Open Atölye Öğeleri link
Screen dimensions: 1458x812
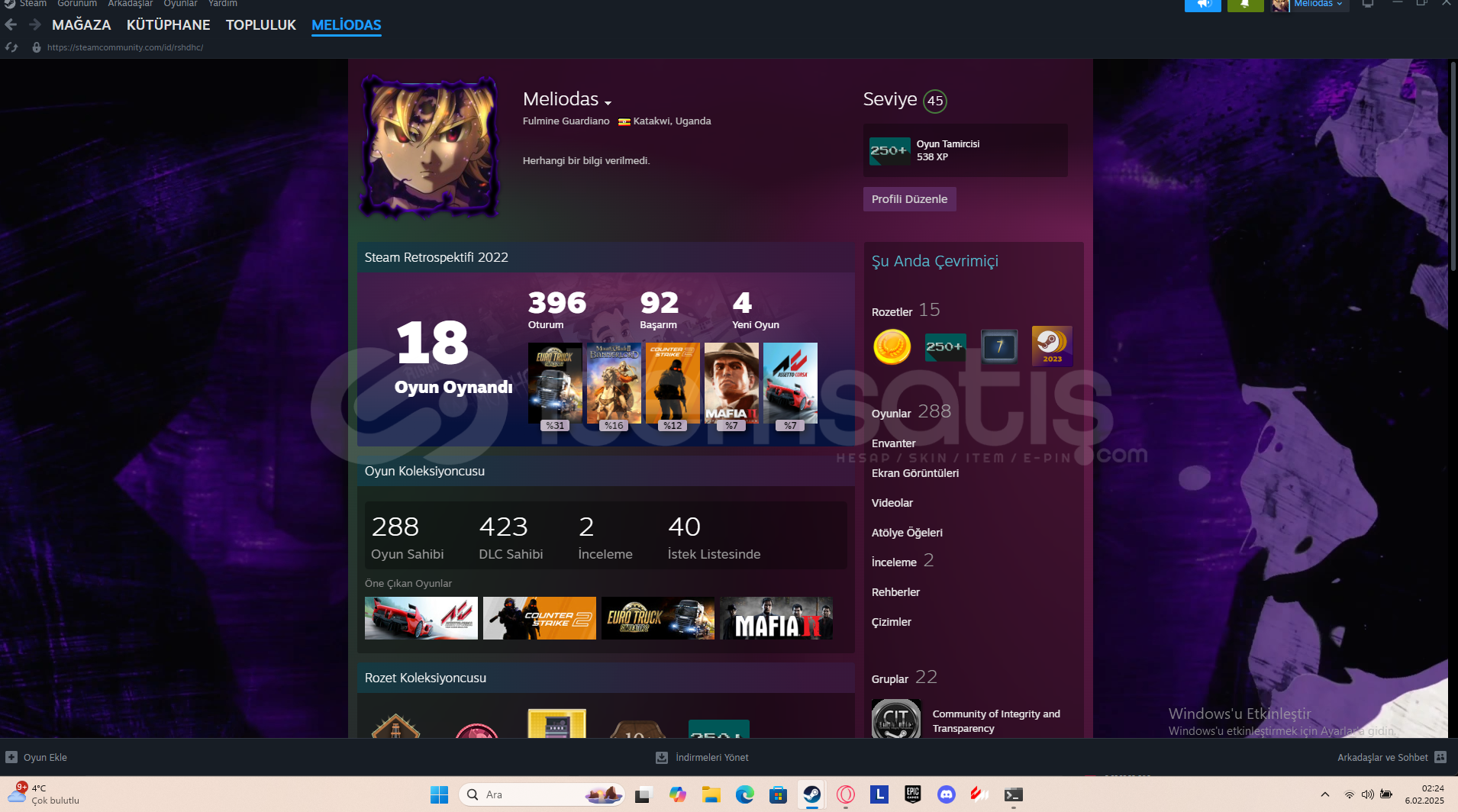coord(907,533)
